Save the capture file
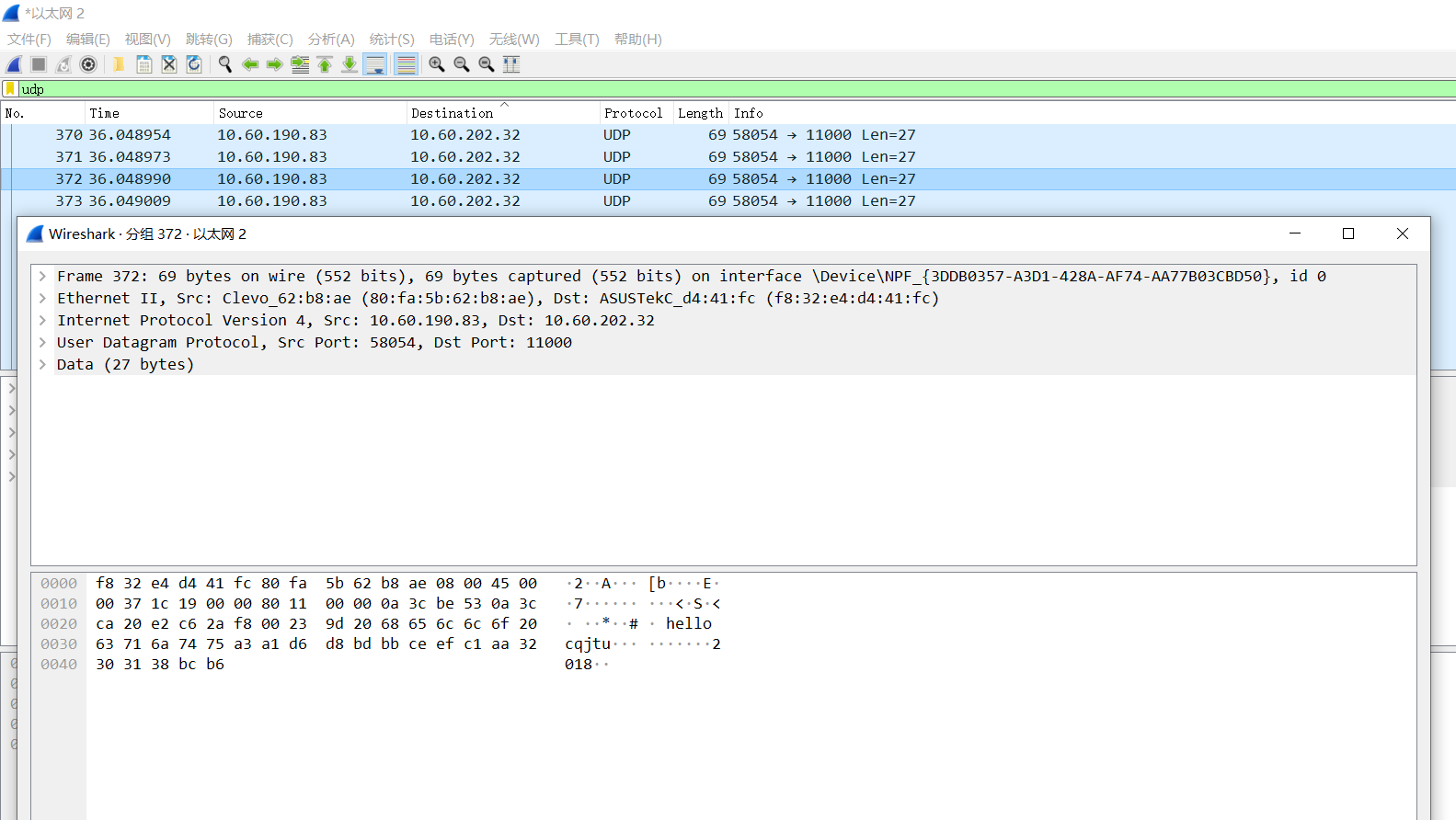The width and height of the screenshot is (1456, 820). tap(144, 64)
